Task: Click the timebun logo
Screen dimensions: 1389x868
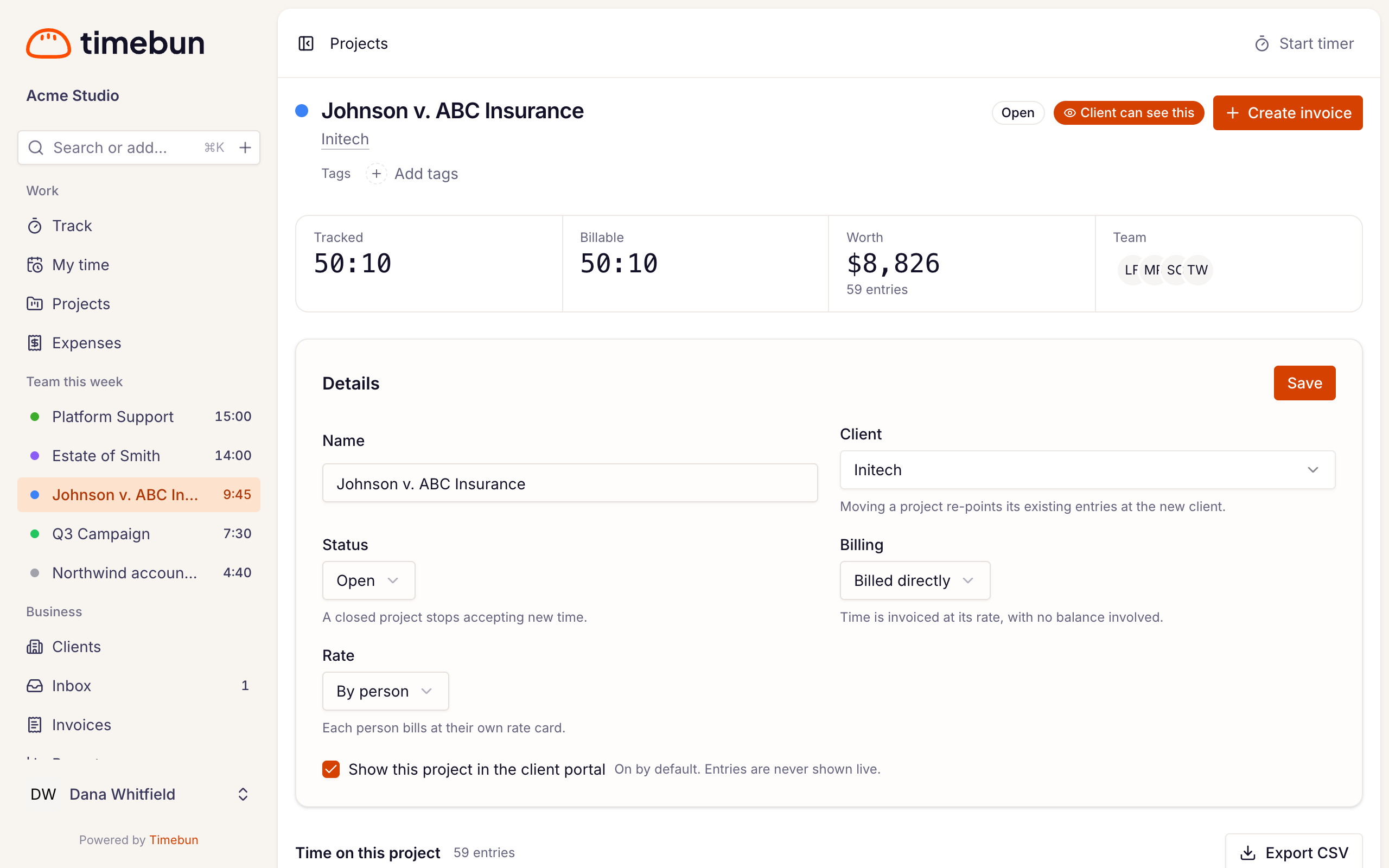Action: click(x=116, y=43)
